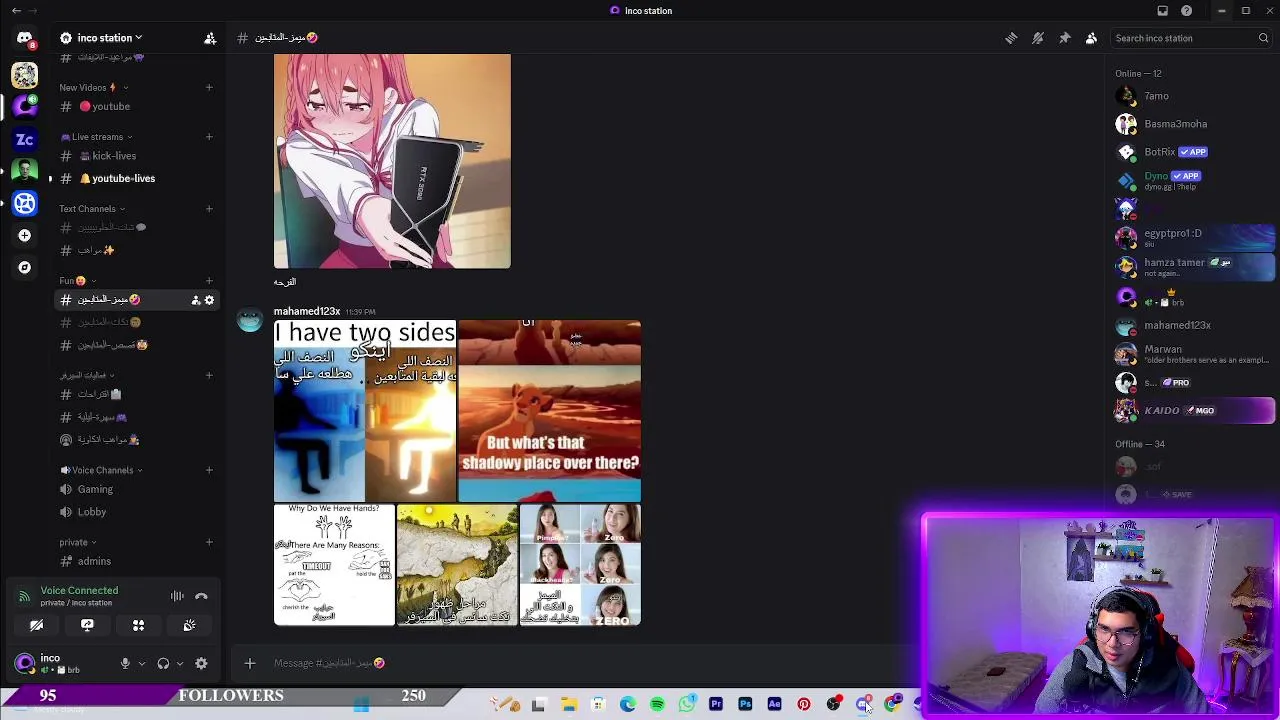Create invite for the selected channel

point(195,300)
